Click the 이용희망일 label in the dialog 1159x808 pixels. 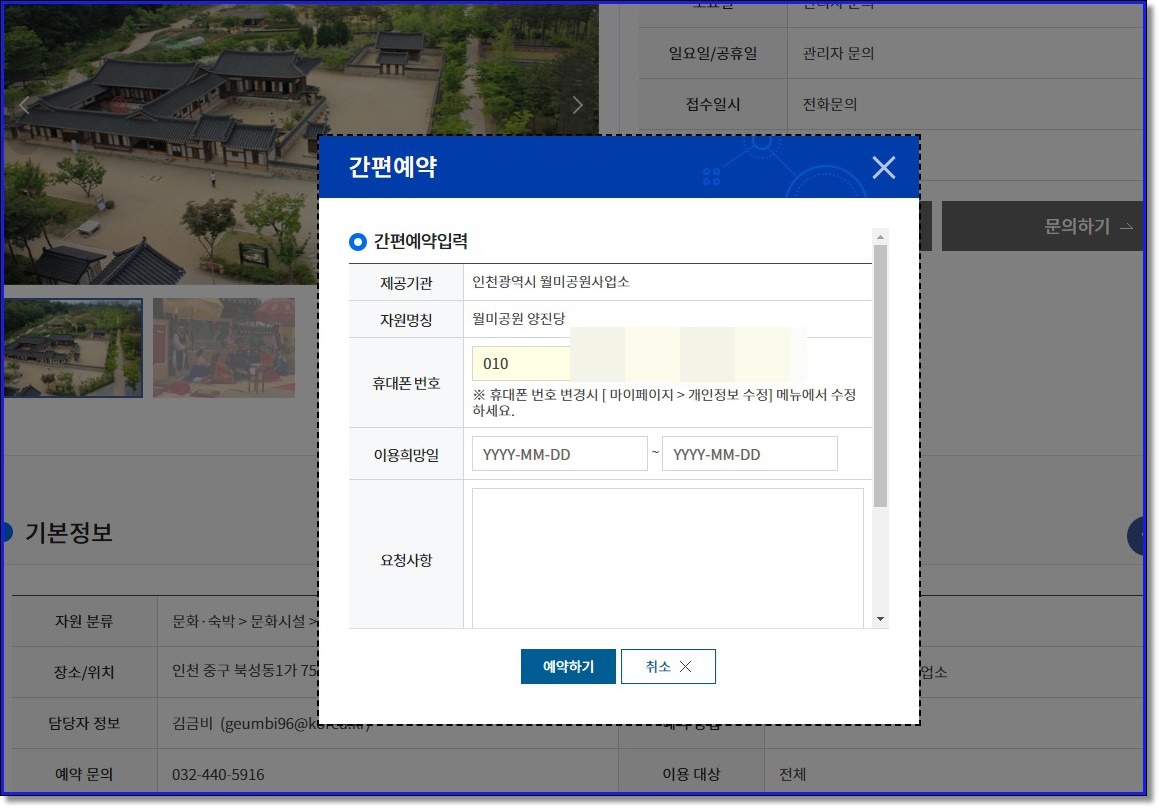[x=406, y=455]
